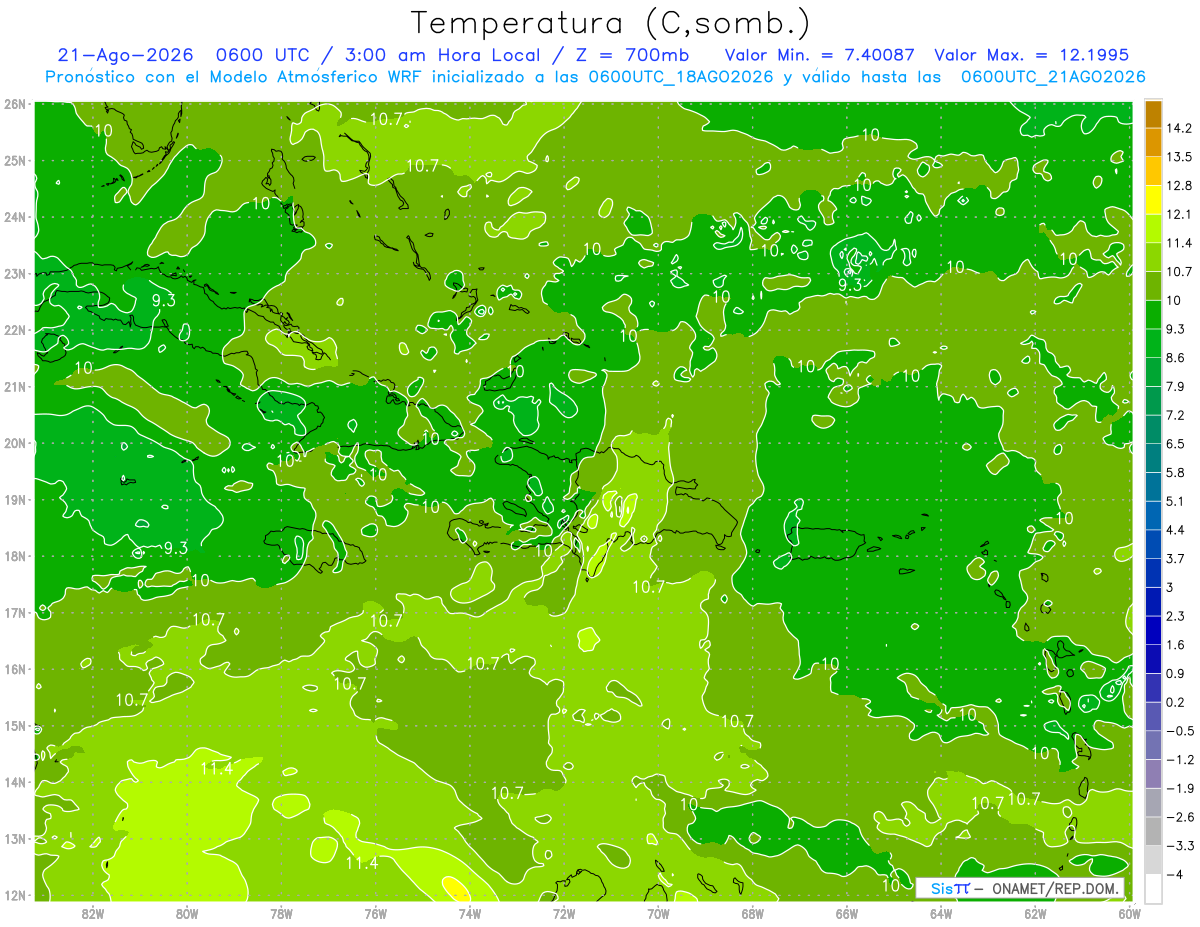Click the "12N" latitude axis label
1200x927 pixels.
point(14,895)
